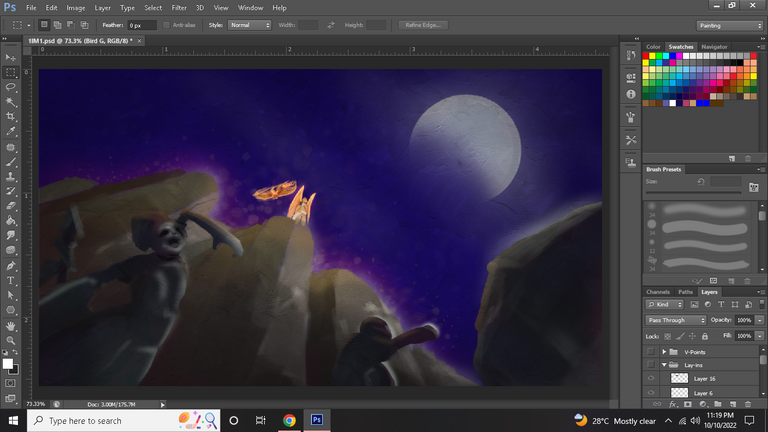Open the Opacity slider dropdown
768x432 pixels.
(x=760, y=320)
